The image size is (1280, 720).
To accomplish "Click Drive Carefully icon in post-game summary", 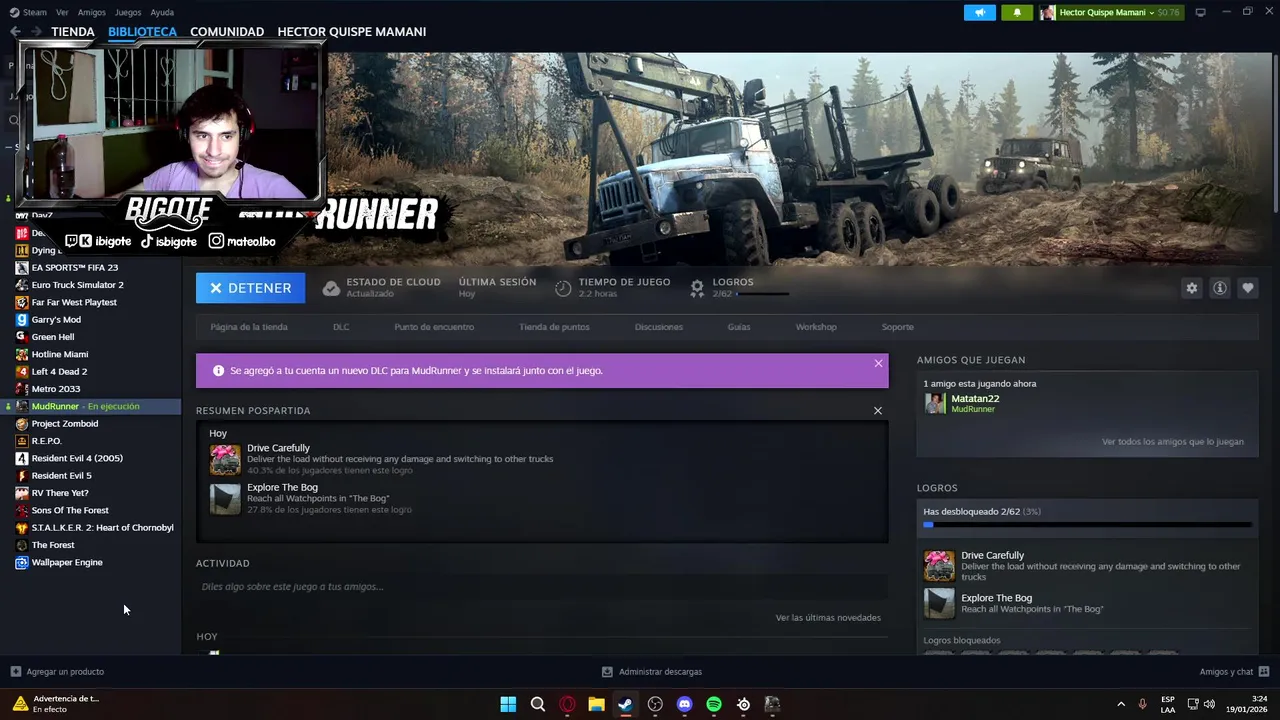I will [x=225, y=459].
